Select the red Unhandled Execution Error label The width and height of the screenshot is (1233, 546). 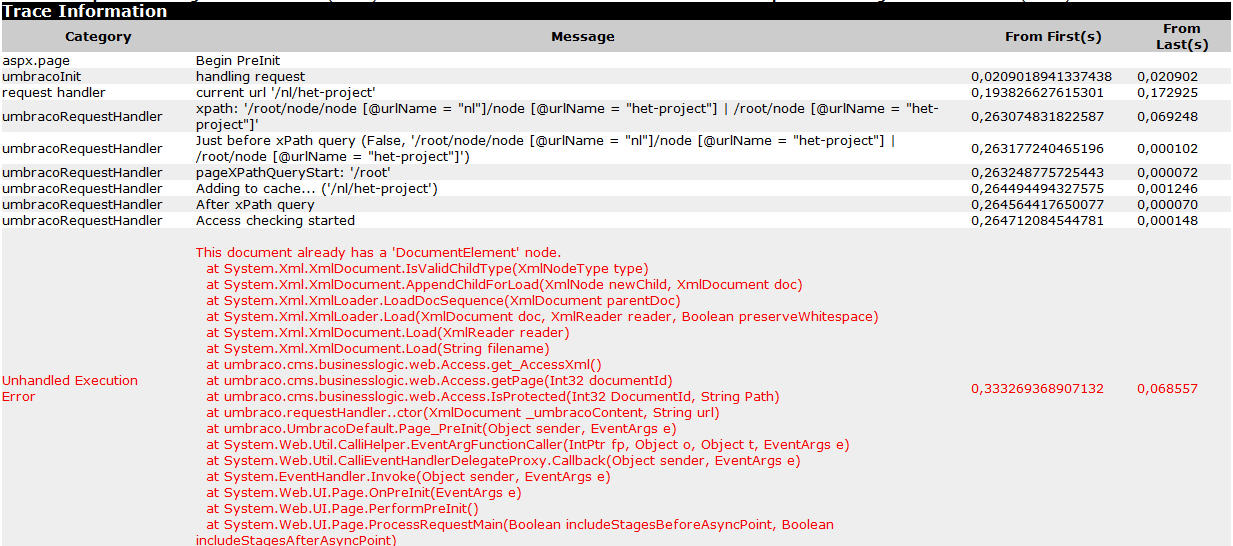(70, 388)
